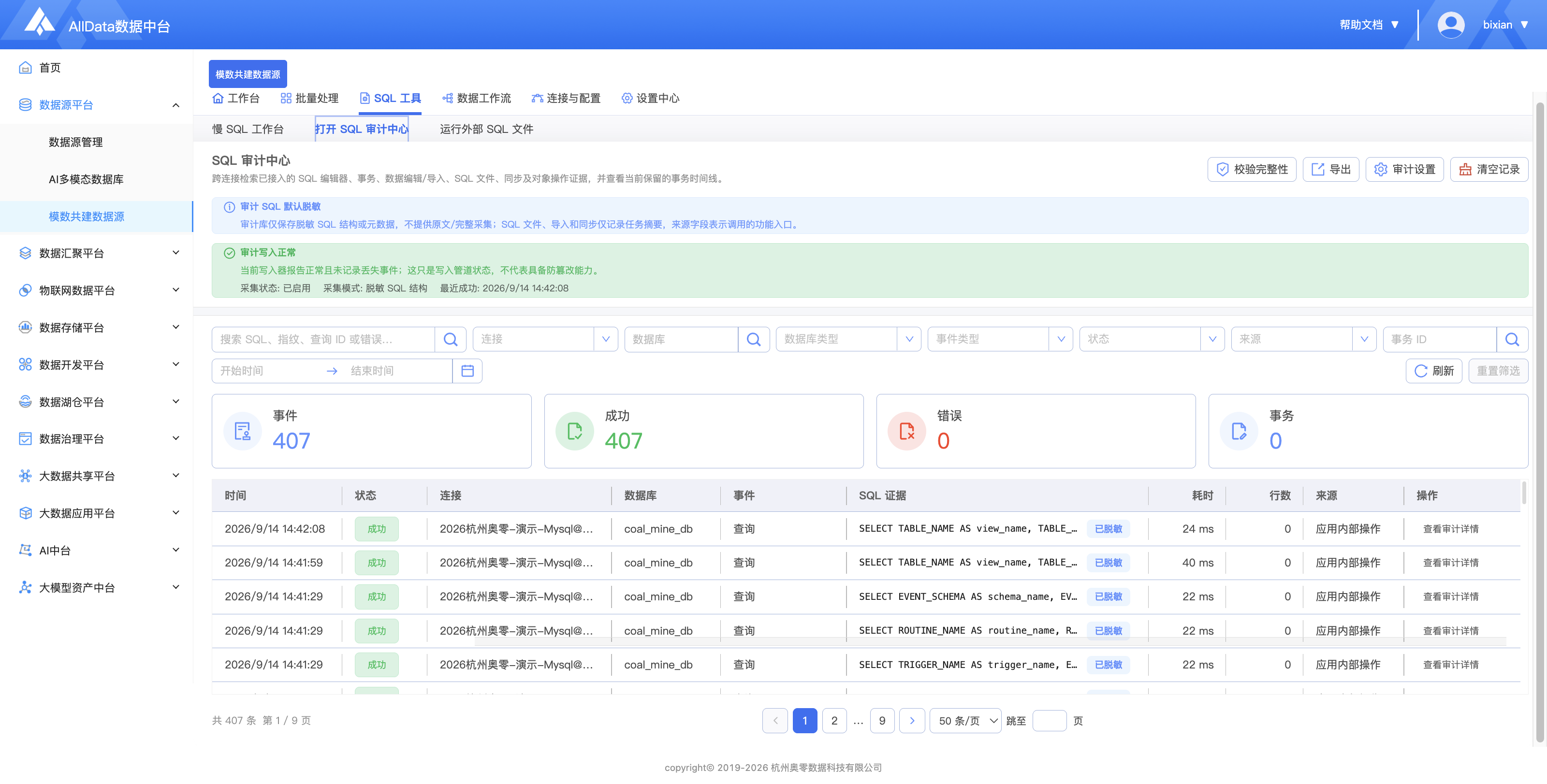The height and width of the screenshot is (784, 1547).
Task: Click the next page arrow
Action: pos(912,720)
